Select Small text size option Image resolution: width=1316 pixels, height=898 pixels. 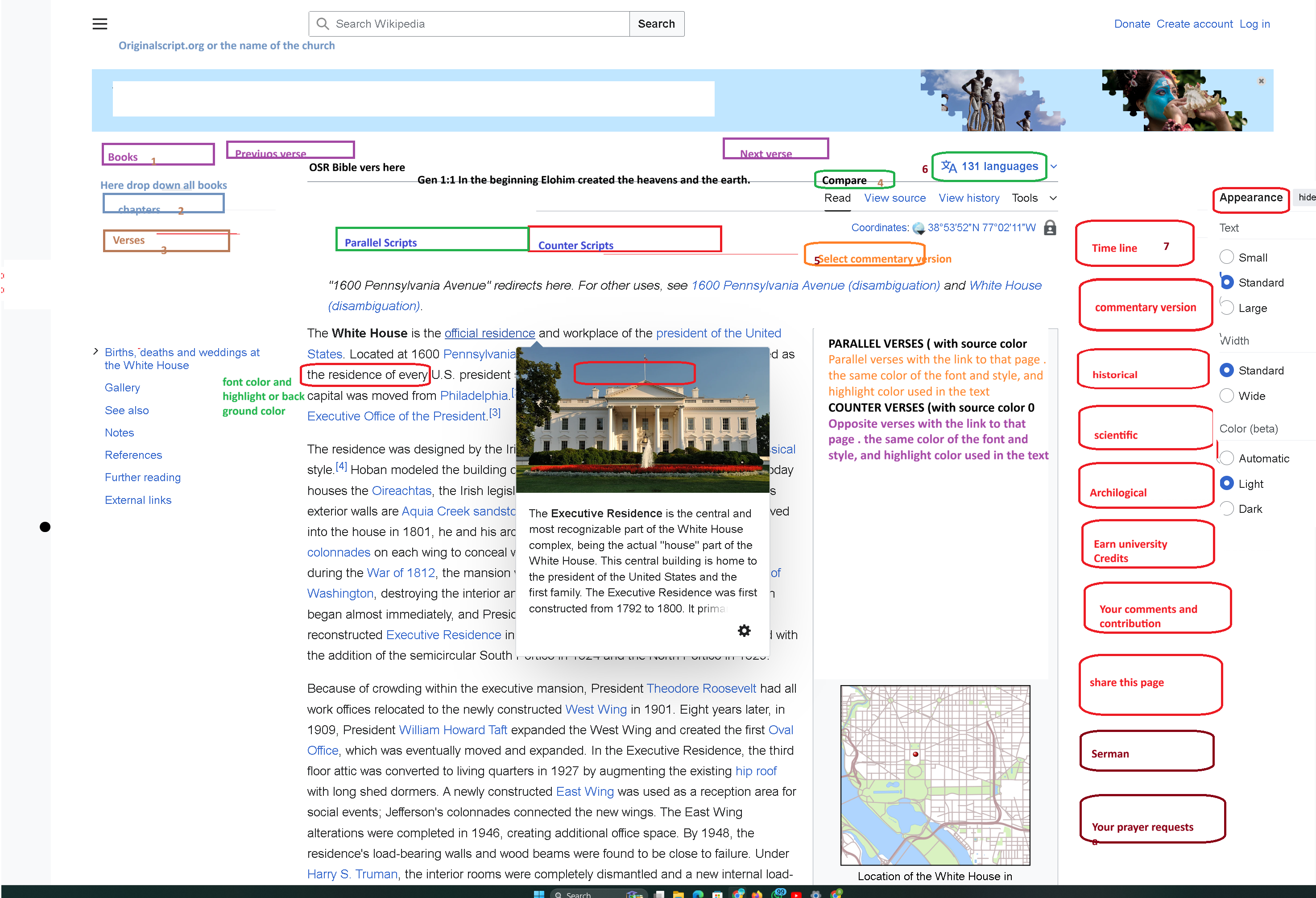[1226, 257]
